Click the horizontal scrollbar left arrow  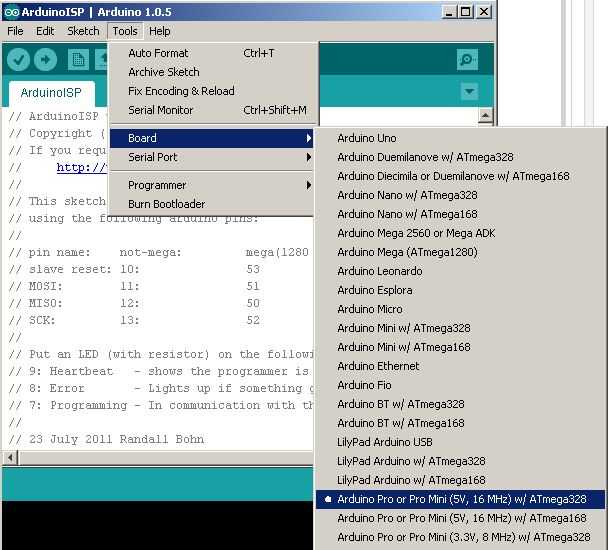(x=11, y=458)
